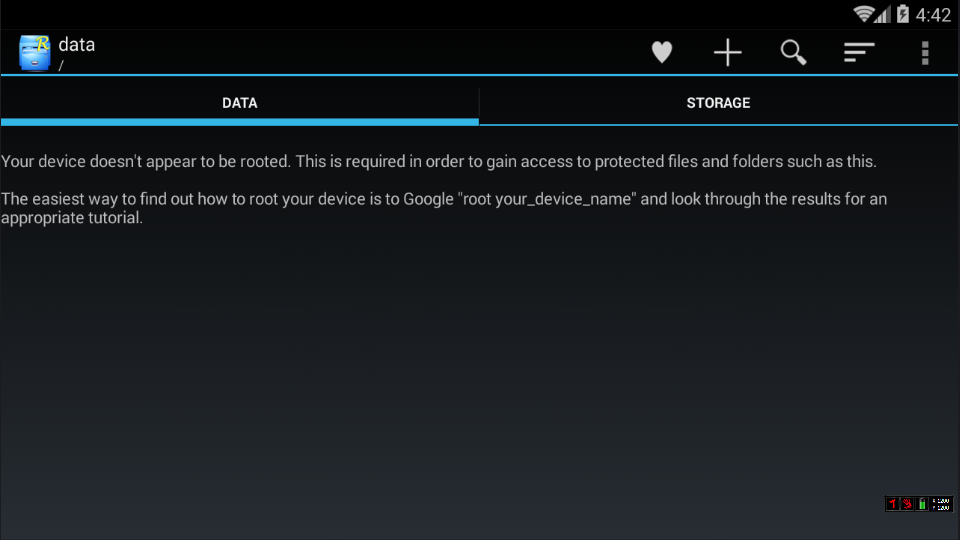
Task: Switch to the STORAGE tab
Action: (x=718, y=103)
